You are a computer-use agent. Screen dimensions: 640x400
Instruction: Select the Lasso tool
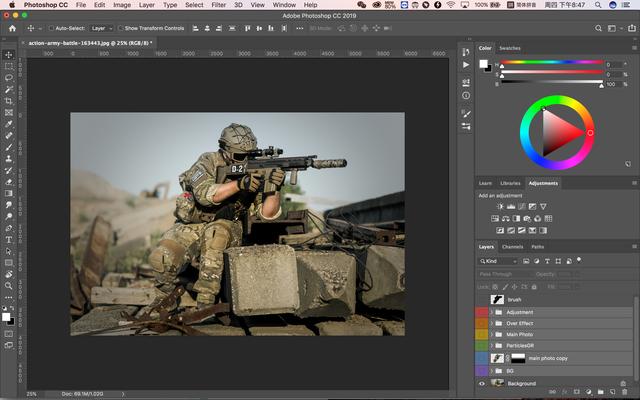(9, 78)
